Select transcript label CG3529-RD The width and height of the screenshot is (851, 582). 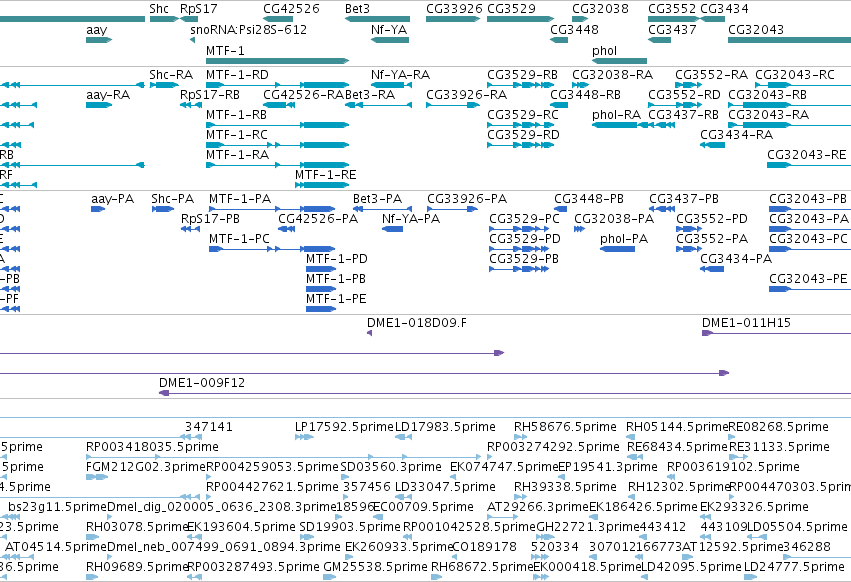(523, 135)
